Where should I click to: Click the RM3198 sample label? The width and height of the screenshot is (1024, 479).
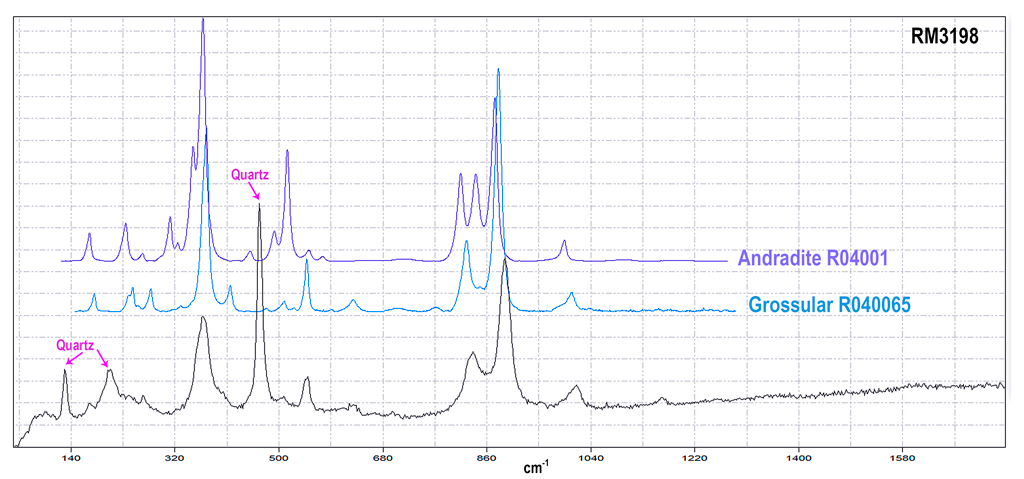pos(944,36)
